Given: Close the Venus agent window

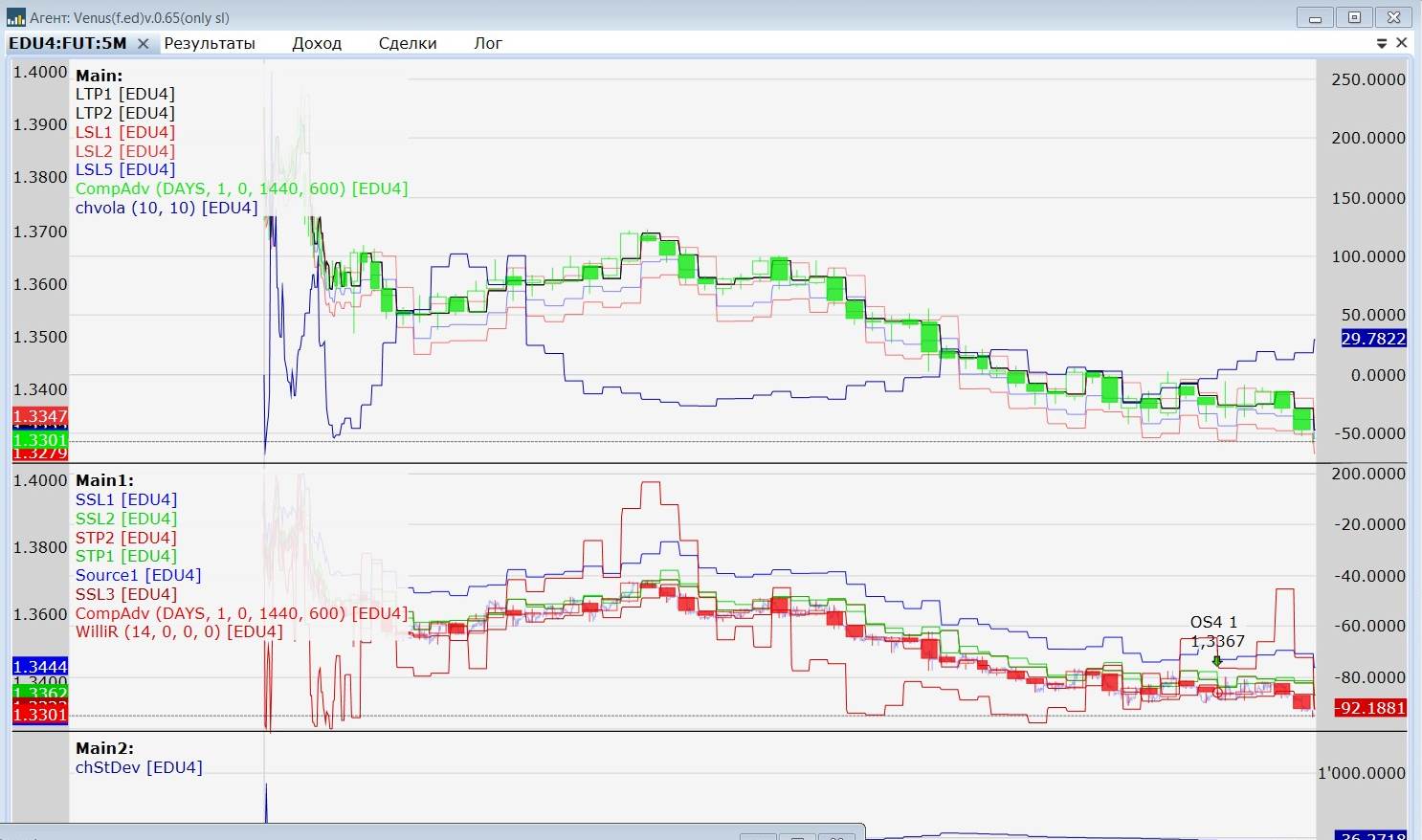Looking at the screenshot, I should point(1393,17).
